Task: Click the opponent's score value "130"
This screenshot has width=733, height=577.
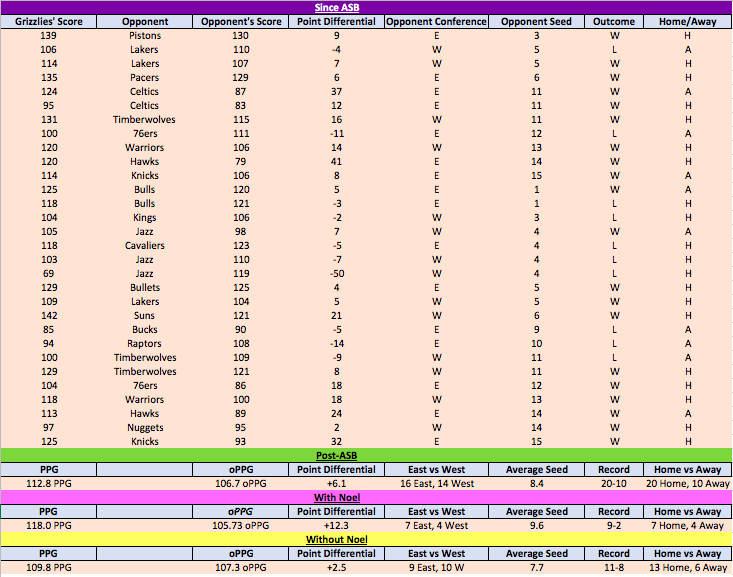Action: tap(241, 36)
